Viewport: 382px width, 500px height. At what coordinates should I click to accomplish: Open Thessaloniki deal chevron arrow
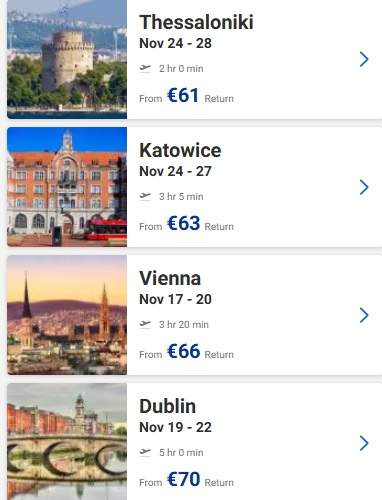(364, 59)
